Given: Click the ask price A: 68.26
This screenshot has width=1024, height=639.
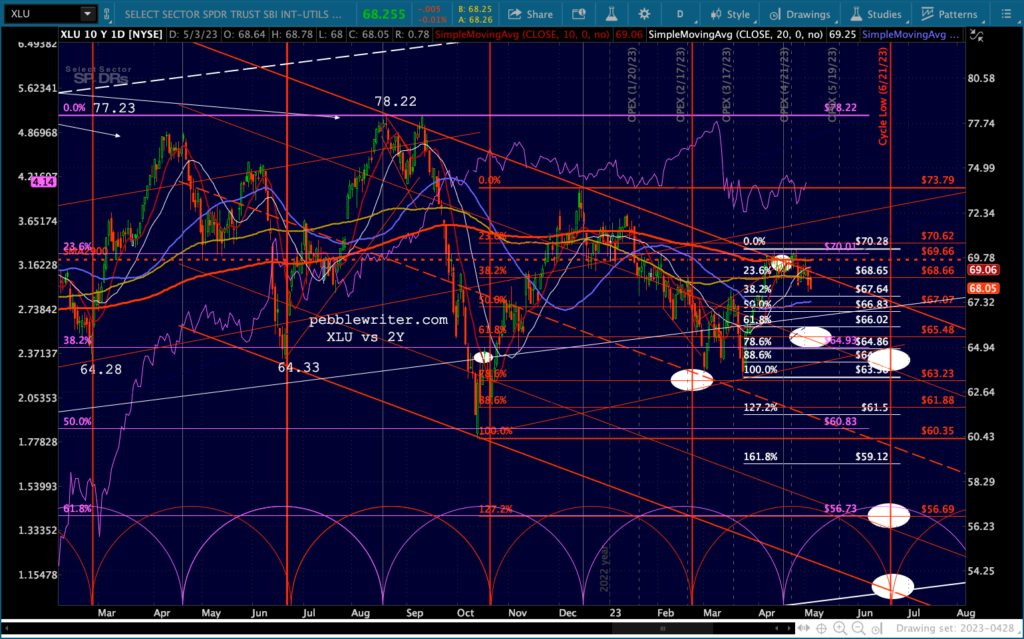Looking at the screenshot, I should click(476, 19).
